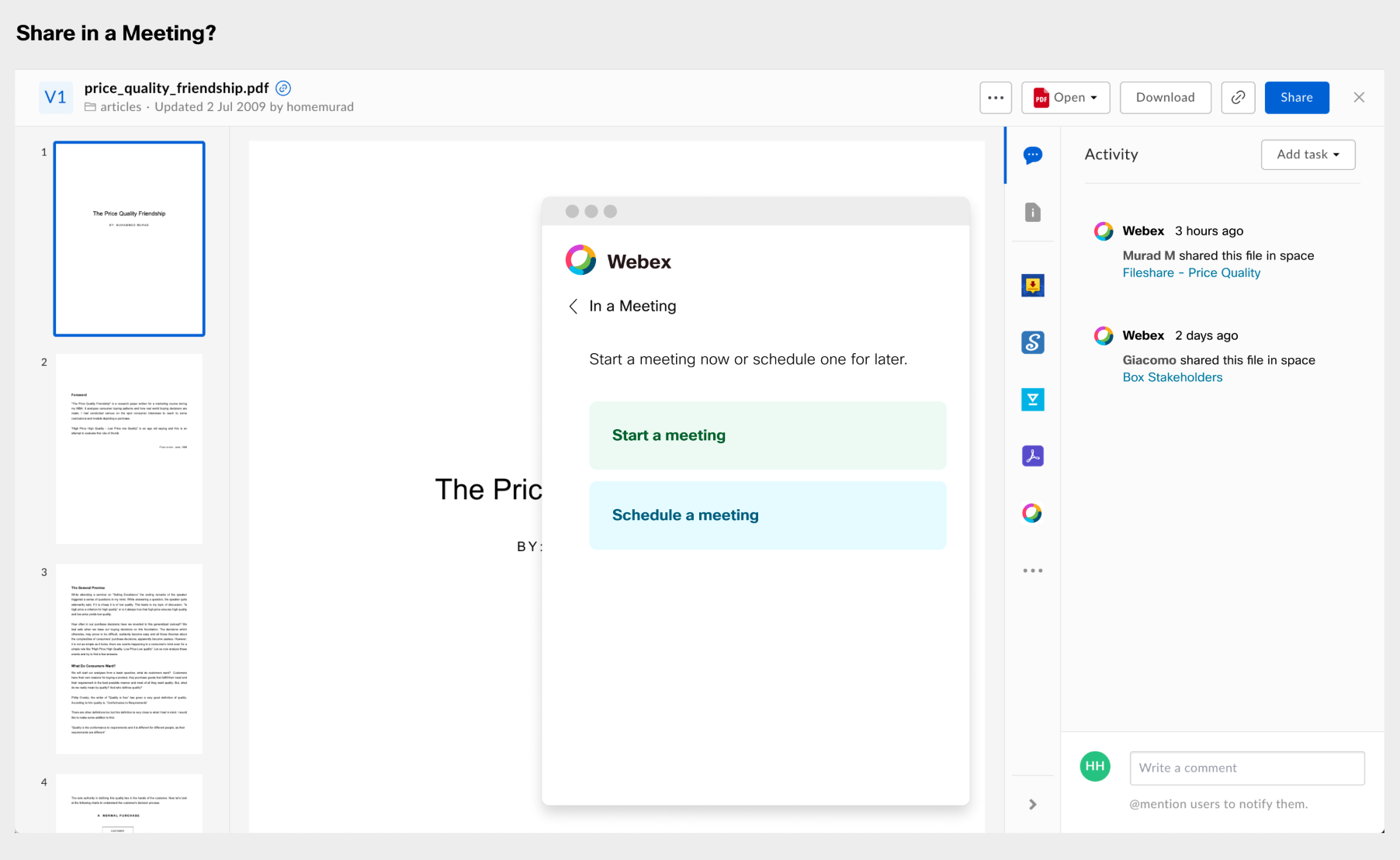This screenshot has width=1400, height=860.
Task: Open the more options ellipsis menu
Action: (996, 98)
